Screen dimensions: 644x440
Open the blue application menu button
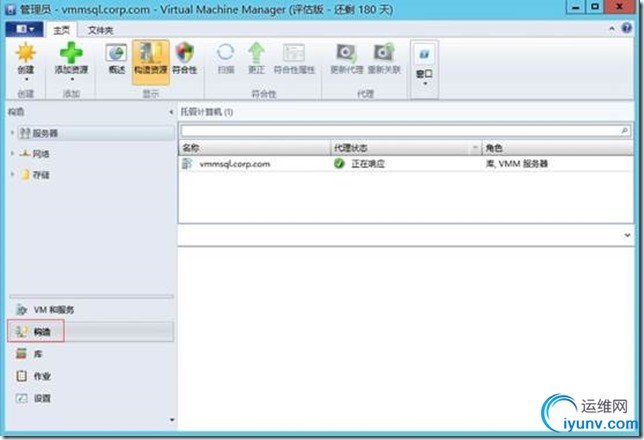(x=25, y=29)
